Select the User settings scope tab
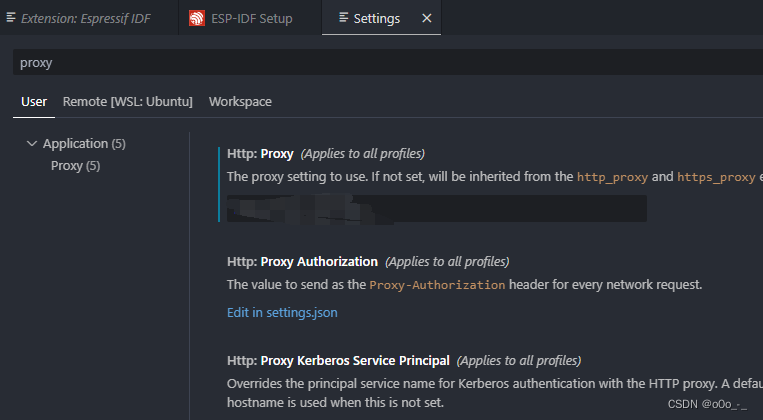This screenshot has width=763, height=420. tap(34, 102)
